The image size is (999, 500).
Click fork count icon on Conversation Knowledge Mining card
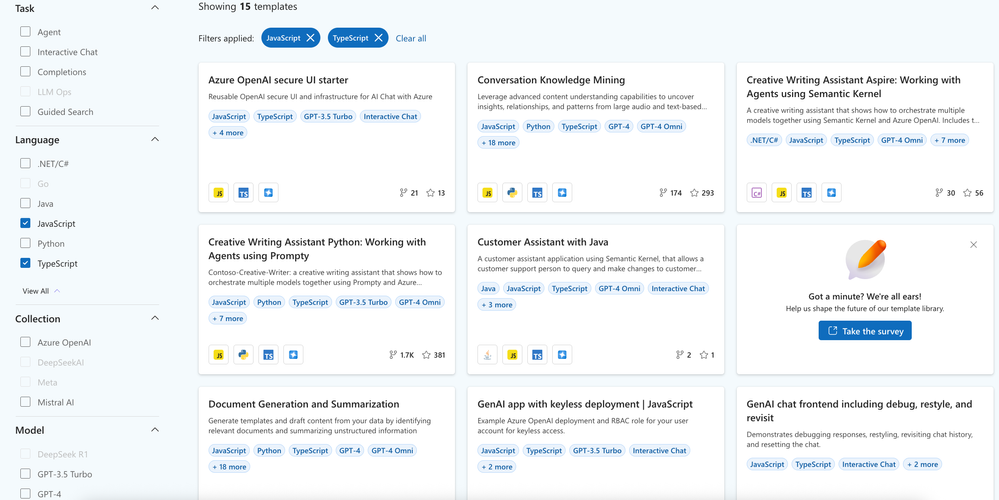663,193
